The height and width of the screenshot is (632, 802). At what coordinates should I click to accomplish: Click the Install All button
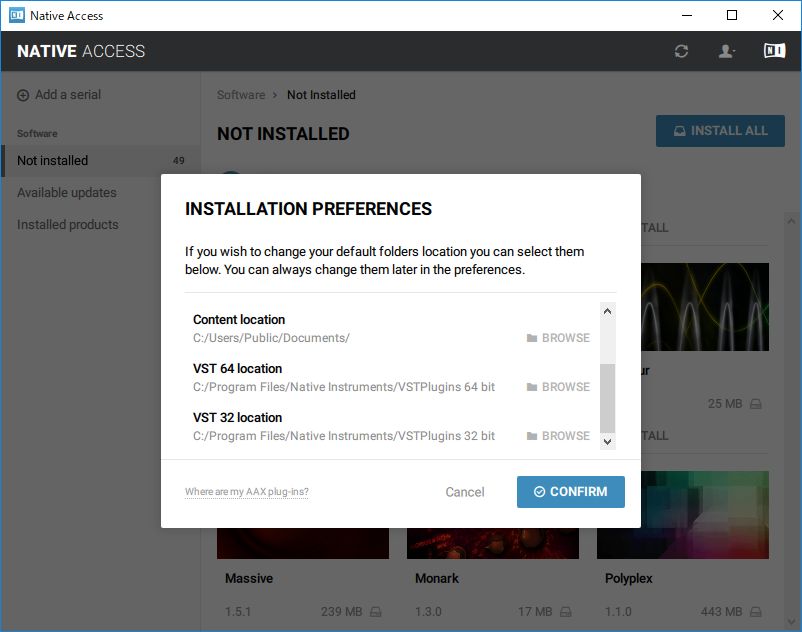coord(720,131)
